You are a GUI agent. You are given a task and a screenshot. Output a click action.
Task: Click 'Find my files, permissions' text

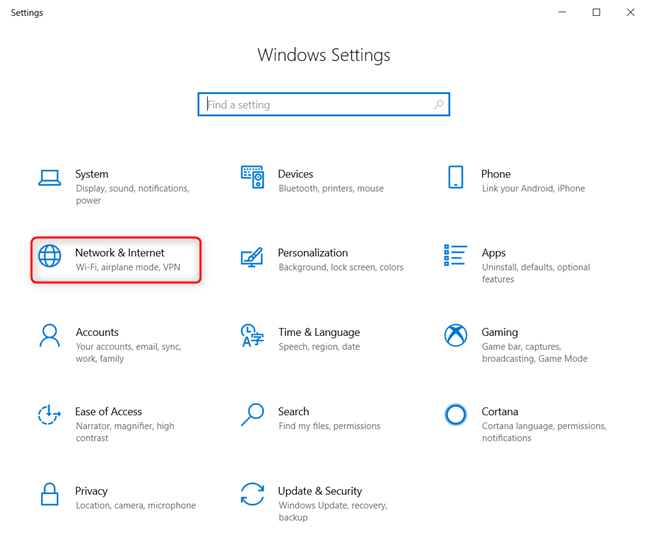point(329,426)
